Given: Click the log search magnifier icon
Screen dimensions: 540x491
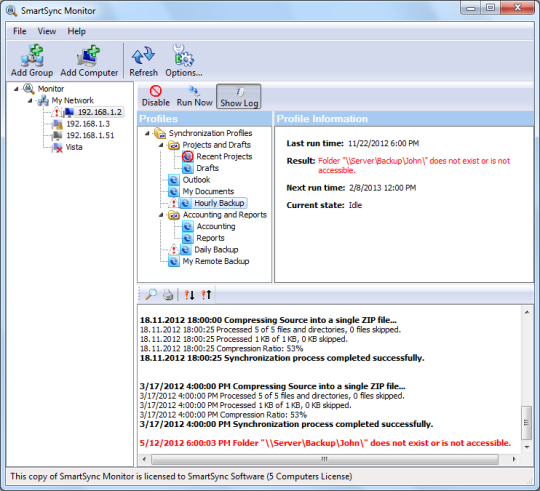Looking at the screenshot, I should (151, 294).
